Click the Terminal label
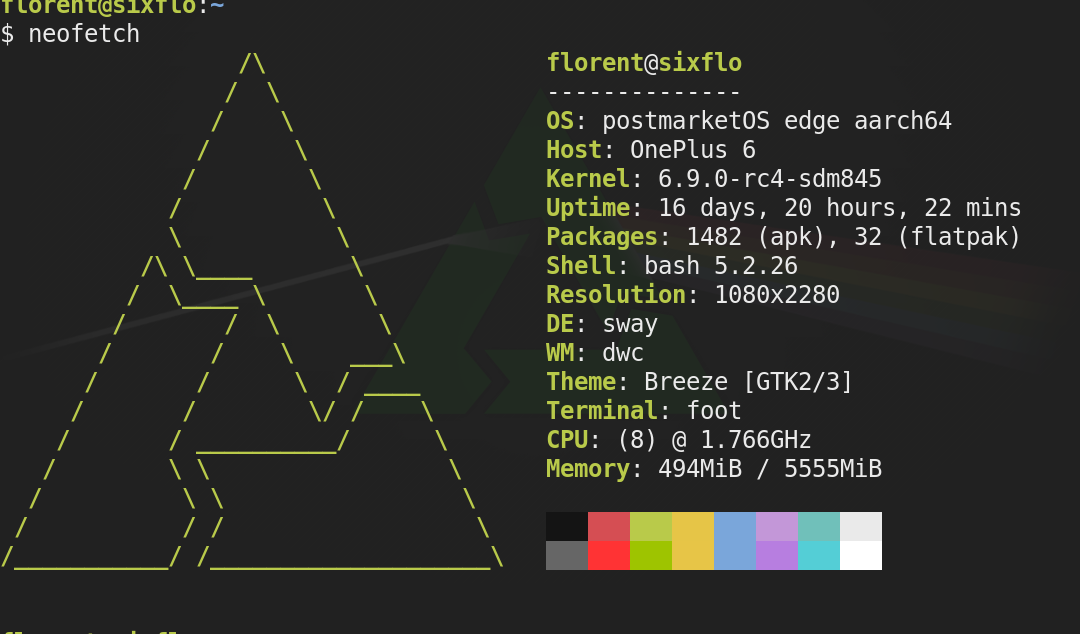 tap(602, 410)
